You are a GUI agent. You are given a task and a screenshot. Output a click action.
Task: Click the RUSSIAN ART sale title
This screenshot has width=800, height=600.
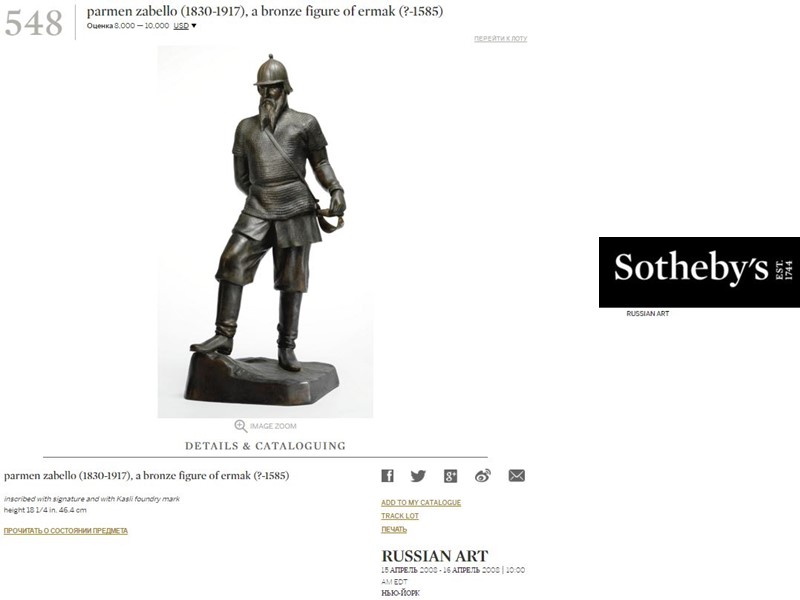[x=435, y=556]
